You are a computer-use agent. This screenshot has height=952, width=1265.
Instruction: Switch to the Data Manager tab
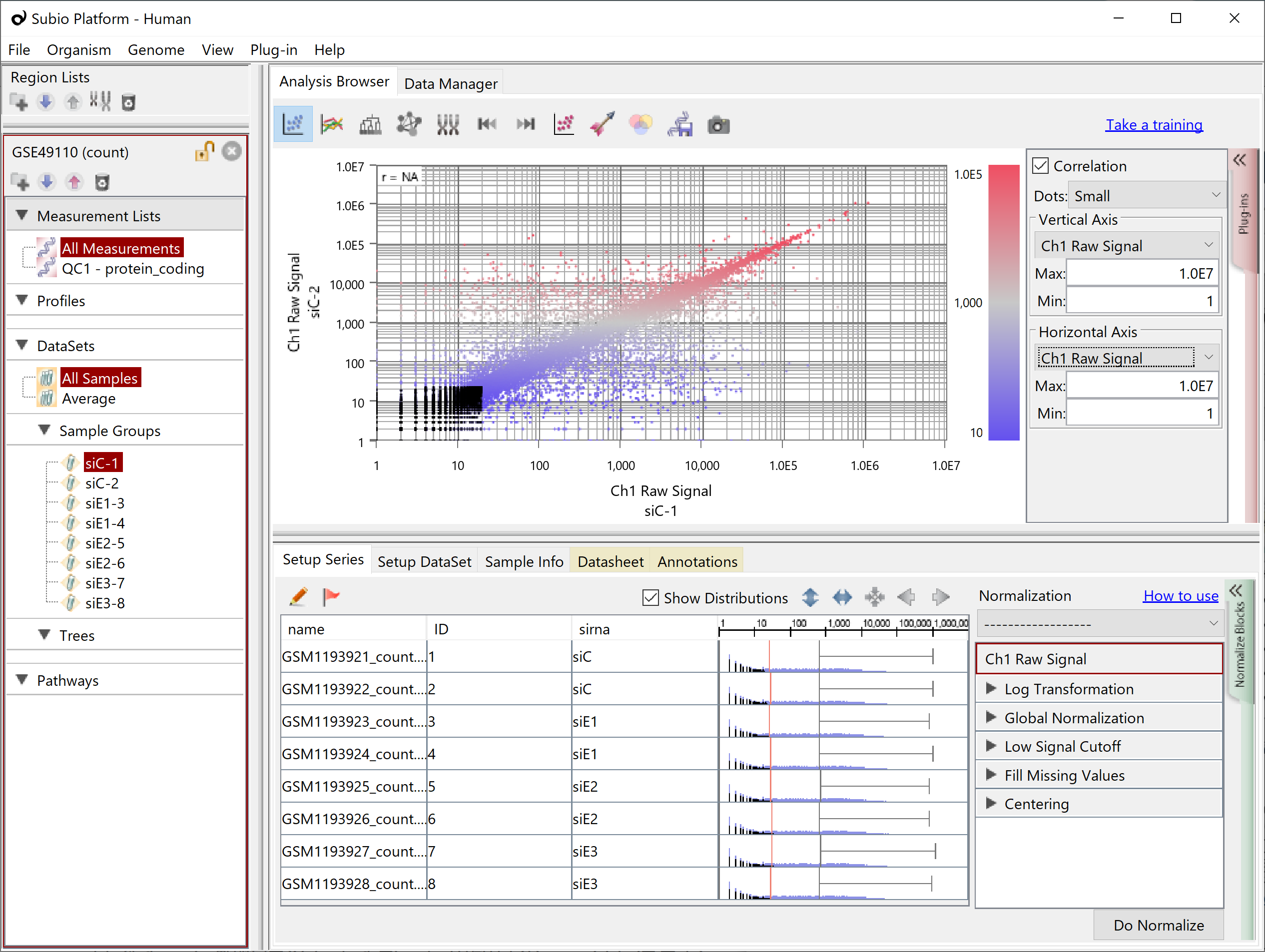point(451,83)
